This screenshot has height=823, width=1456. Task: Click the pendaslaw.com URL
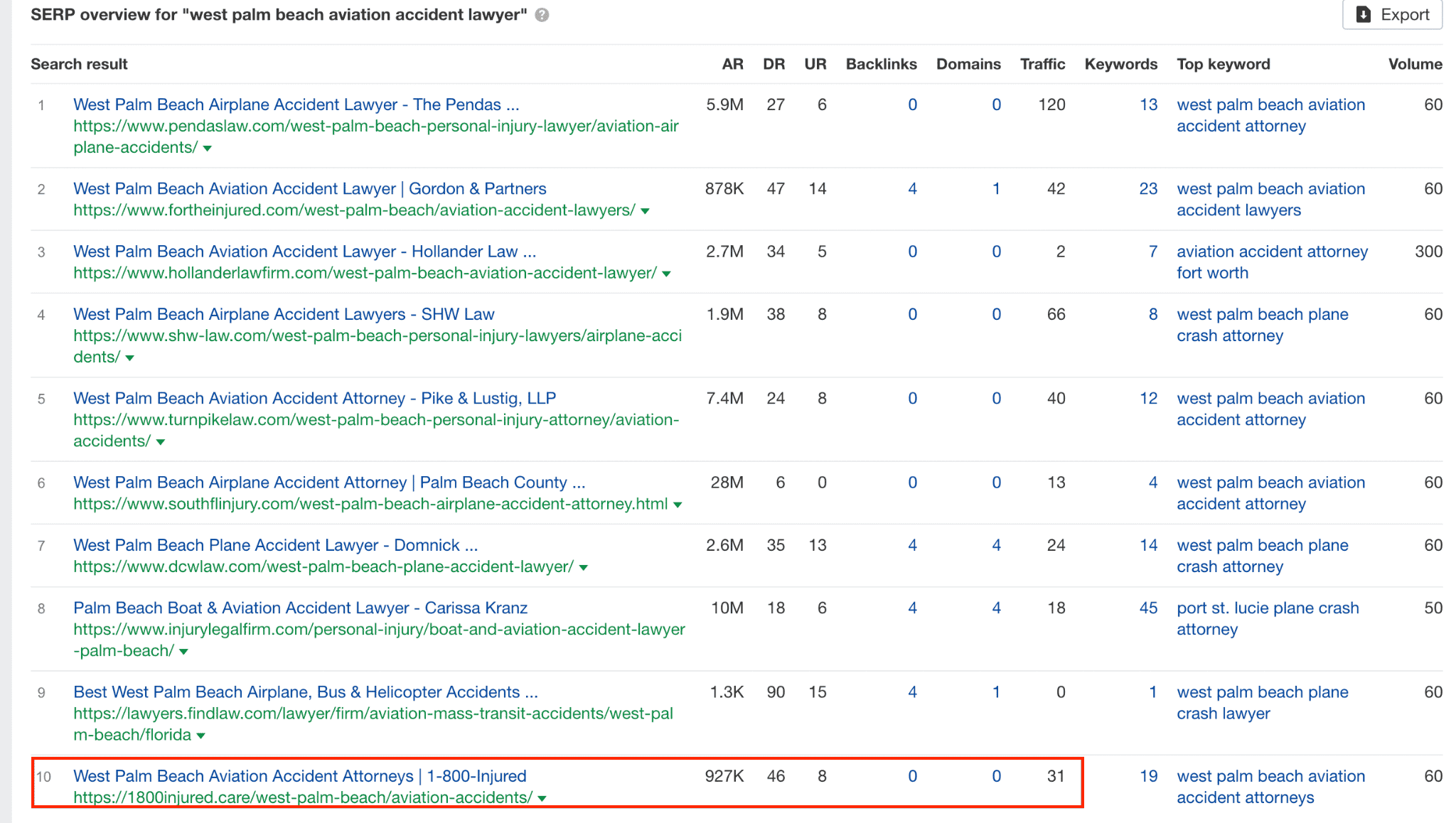click(376, 136)
